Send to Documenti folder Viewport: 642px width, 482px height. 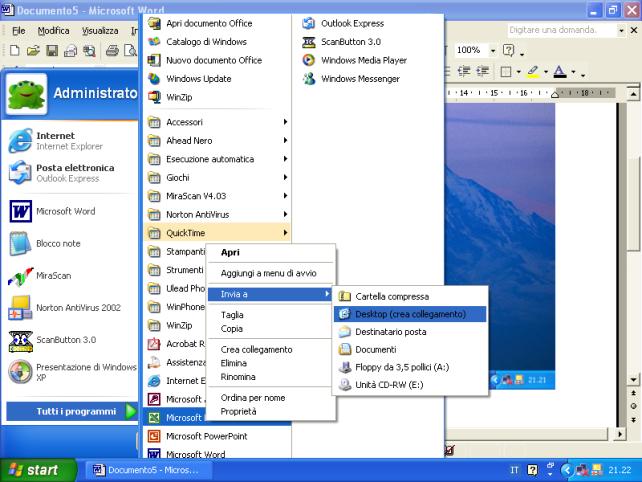tap(410, 349)
